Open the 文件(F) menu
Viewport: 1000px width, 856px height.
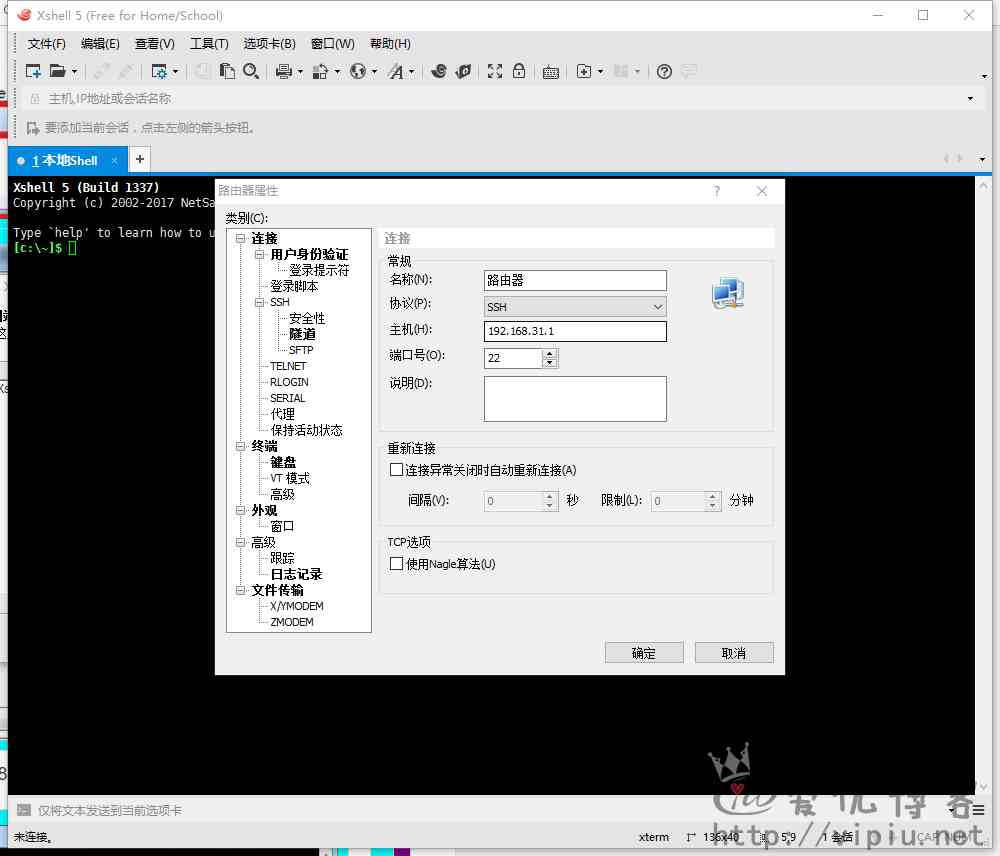pyautogui.click(x=47, y=43)
